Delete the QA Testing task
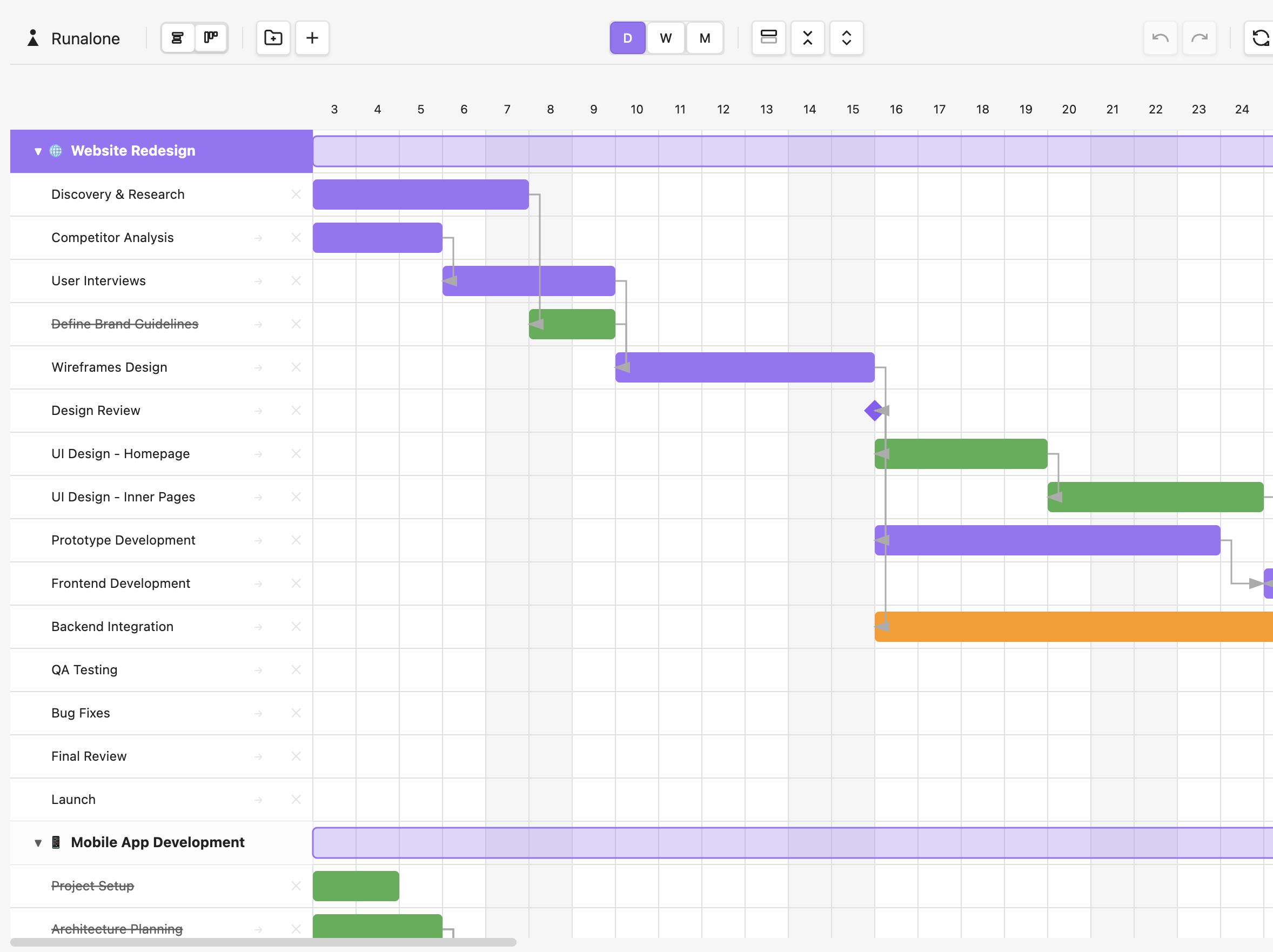This screenshot has width=1273, height=952. point(296,669)
